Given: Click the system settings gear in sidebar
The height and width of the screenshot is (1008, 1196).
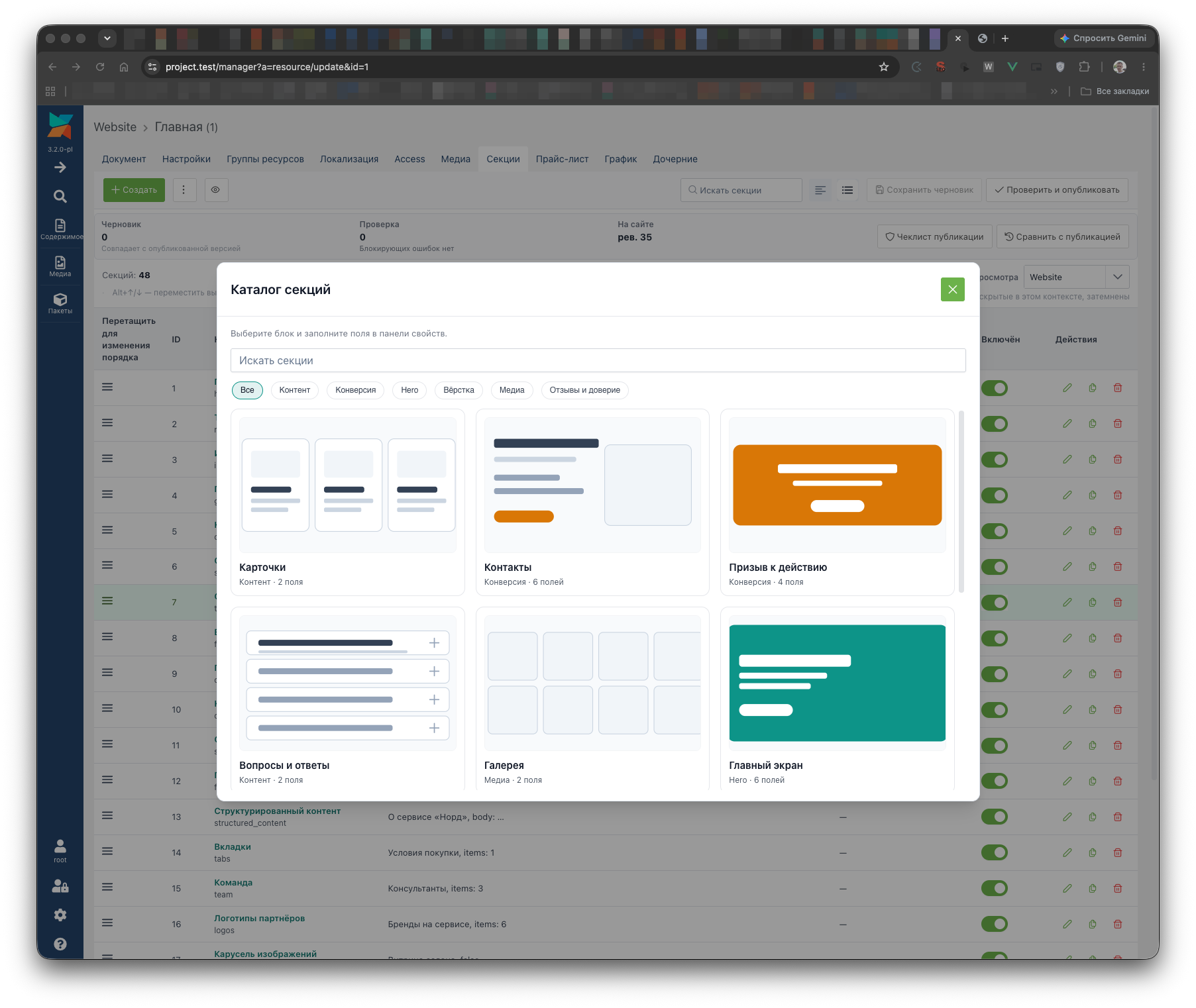Looking at the screenshot, I should (60, 915).
